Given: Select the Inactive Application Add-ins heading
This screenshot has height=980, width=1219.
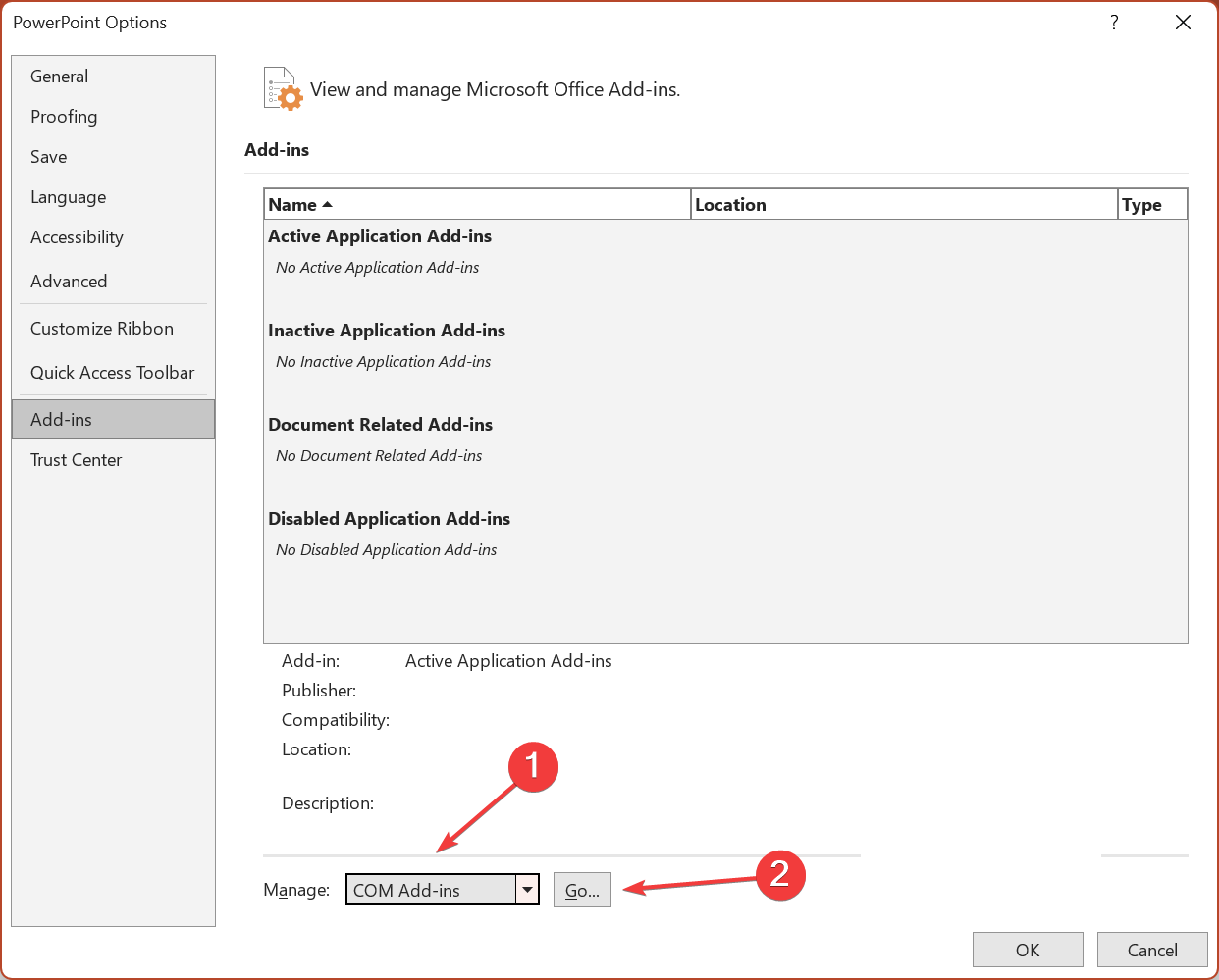Looking at the screenshot, I should [x=387, y=331].
